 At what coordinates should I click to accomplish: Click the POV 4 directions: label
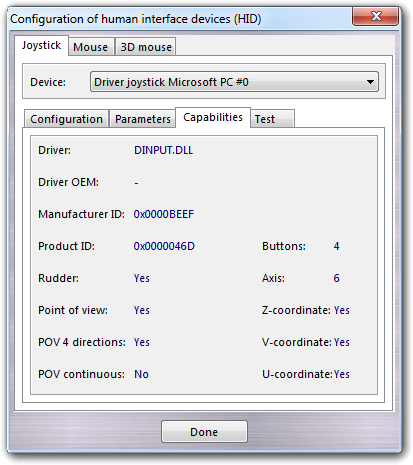[82, 342]
